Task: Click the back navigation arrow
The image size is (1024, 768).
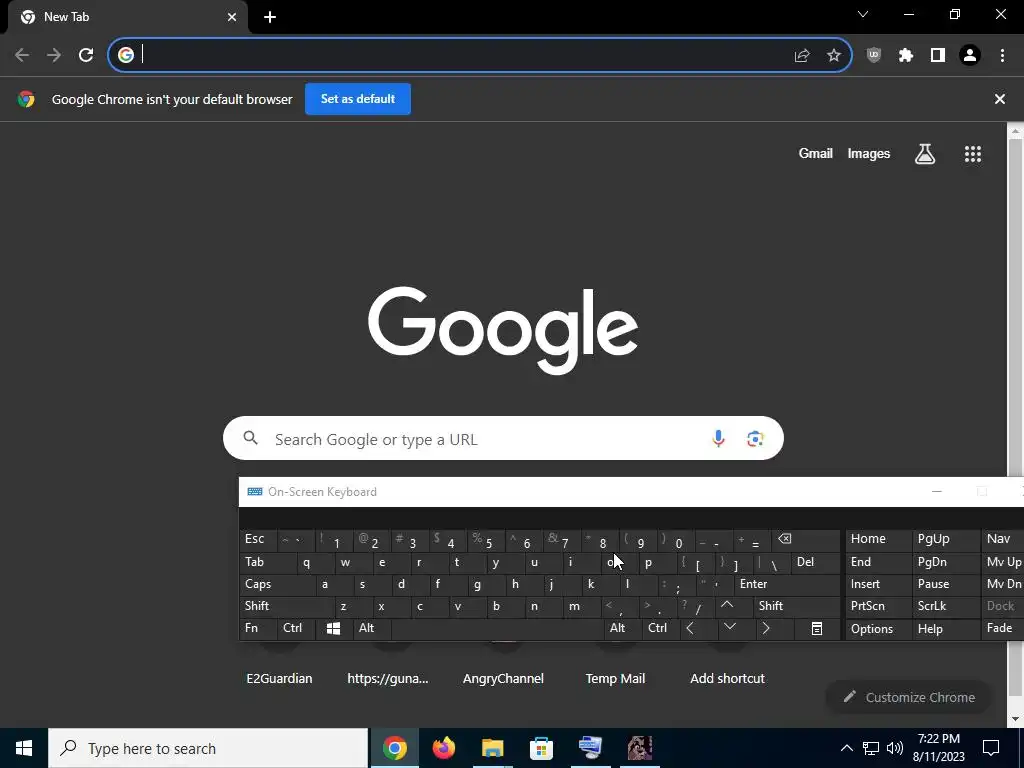Action: coord(22,55)
